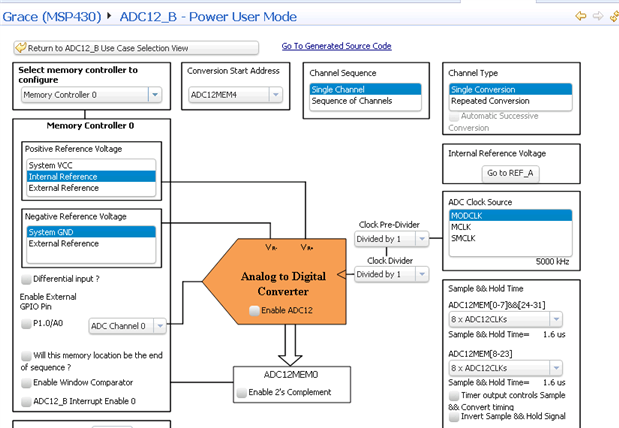Image resolution: width=619 pixels, height=428 pixels.
Task: Click the Go to REF_A button
Action: coord(510,173)
